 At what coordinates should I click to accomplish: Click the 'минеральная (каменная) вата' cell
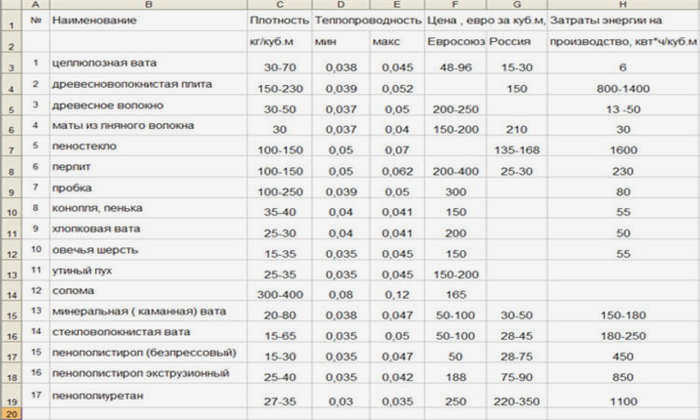pyautogui.click(x=149, y=312)
